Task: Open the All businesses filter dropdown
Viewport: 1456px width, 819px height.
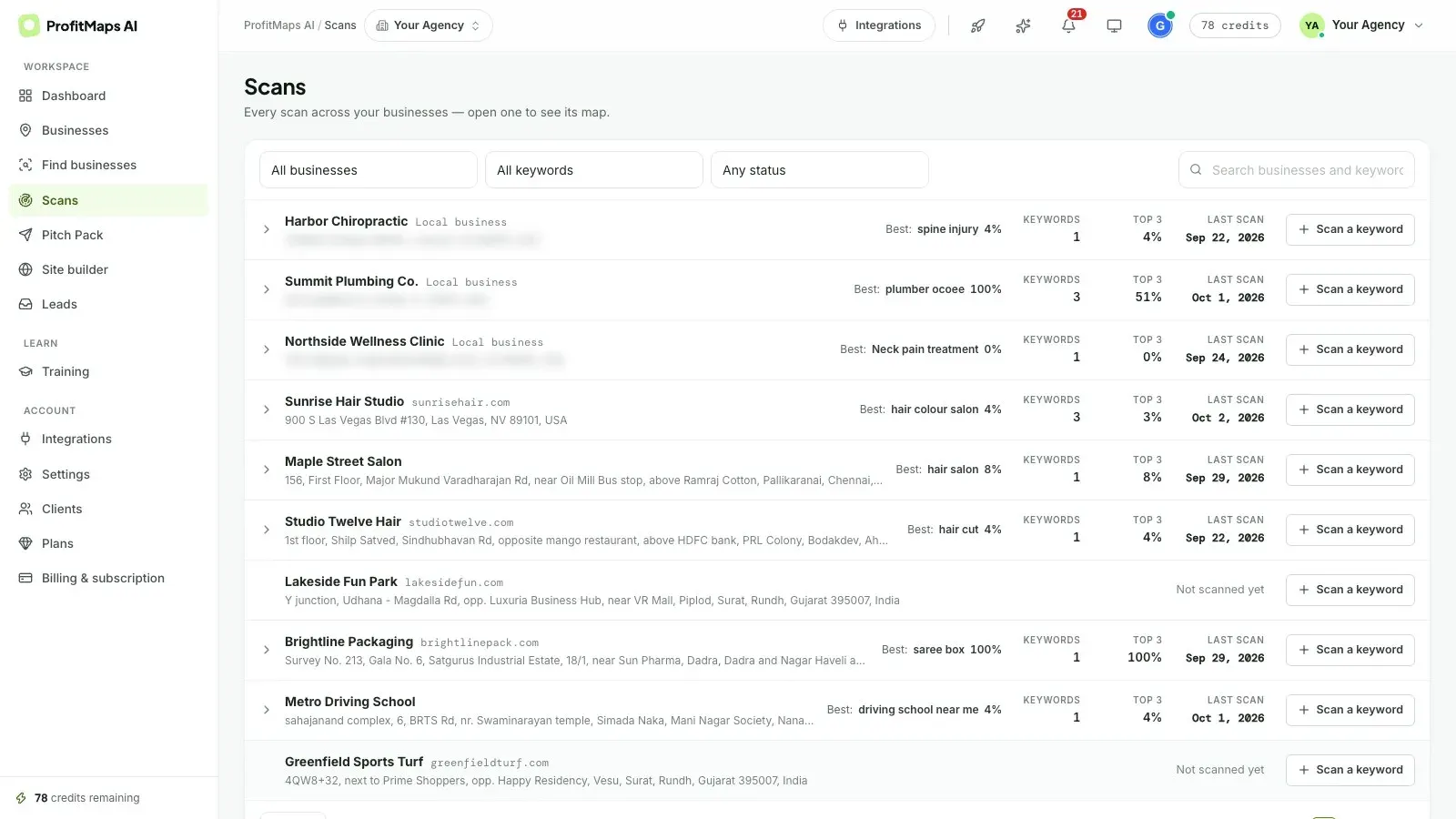Action: pos(369,170)
